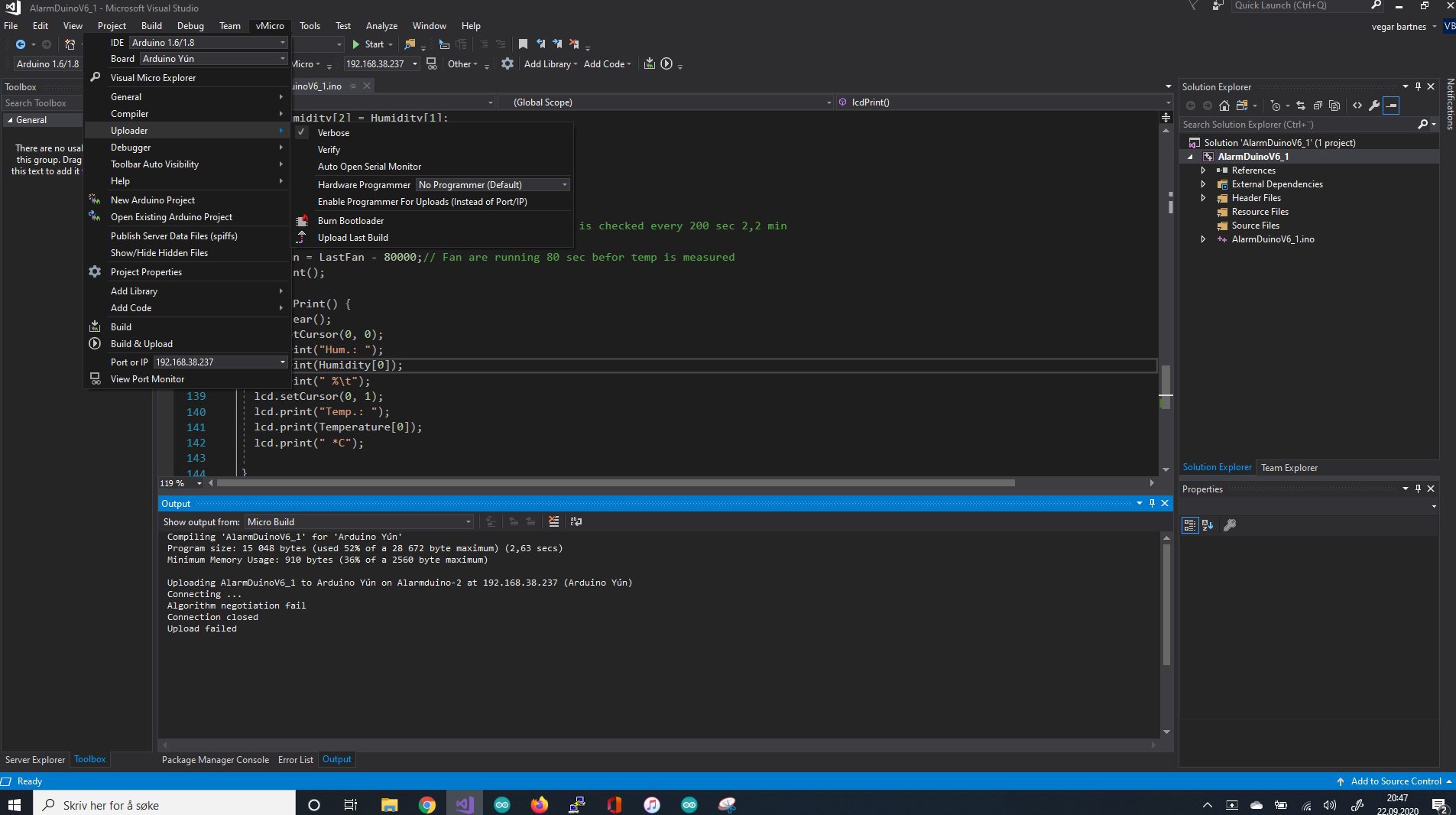Click Property Pages wrench in Properties panel

point(1230,525)
